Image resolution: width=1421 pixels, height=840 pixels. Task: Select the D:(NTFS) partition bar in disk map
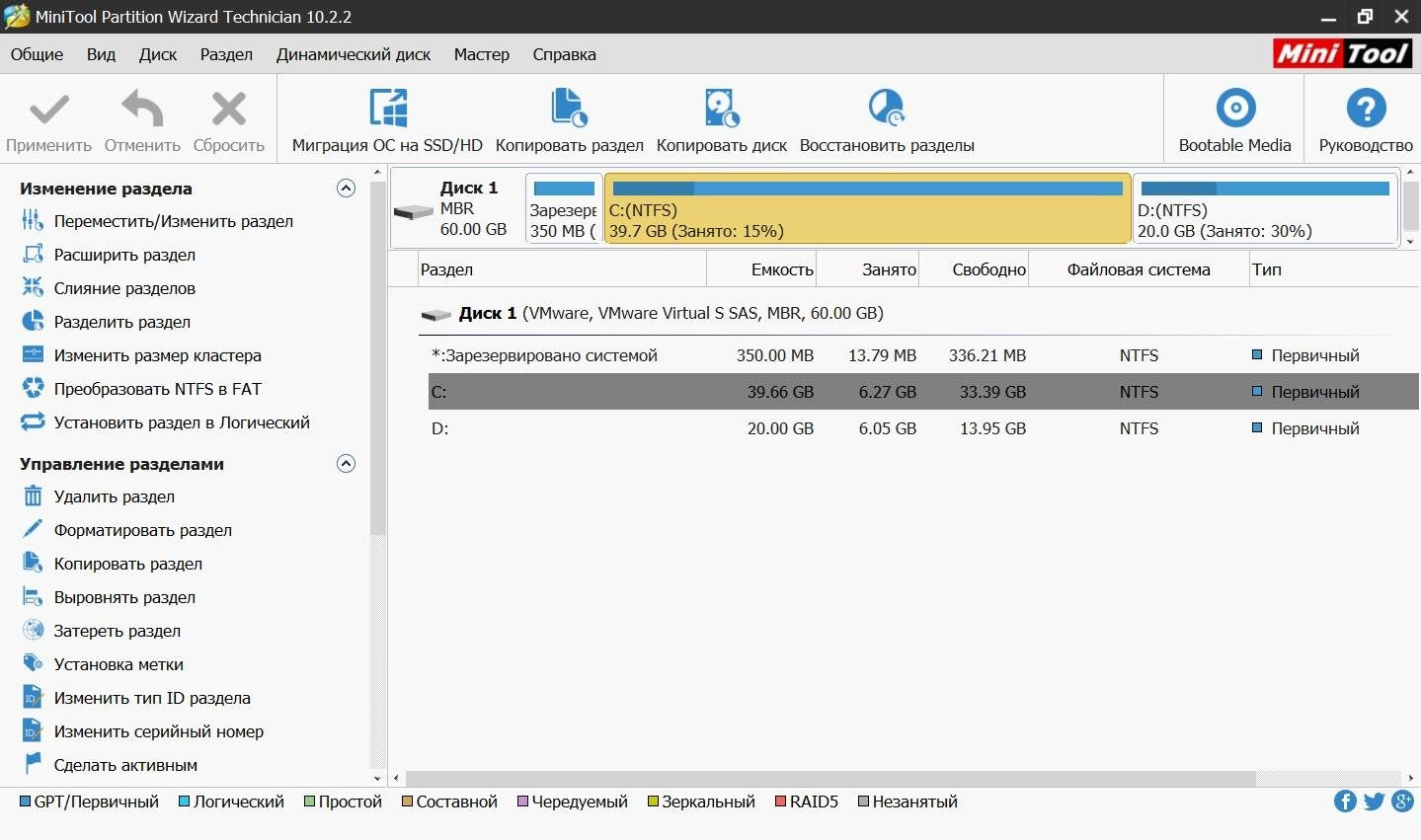point(1265,208)
